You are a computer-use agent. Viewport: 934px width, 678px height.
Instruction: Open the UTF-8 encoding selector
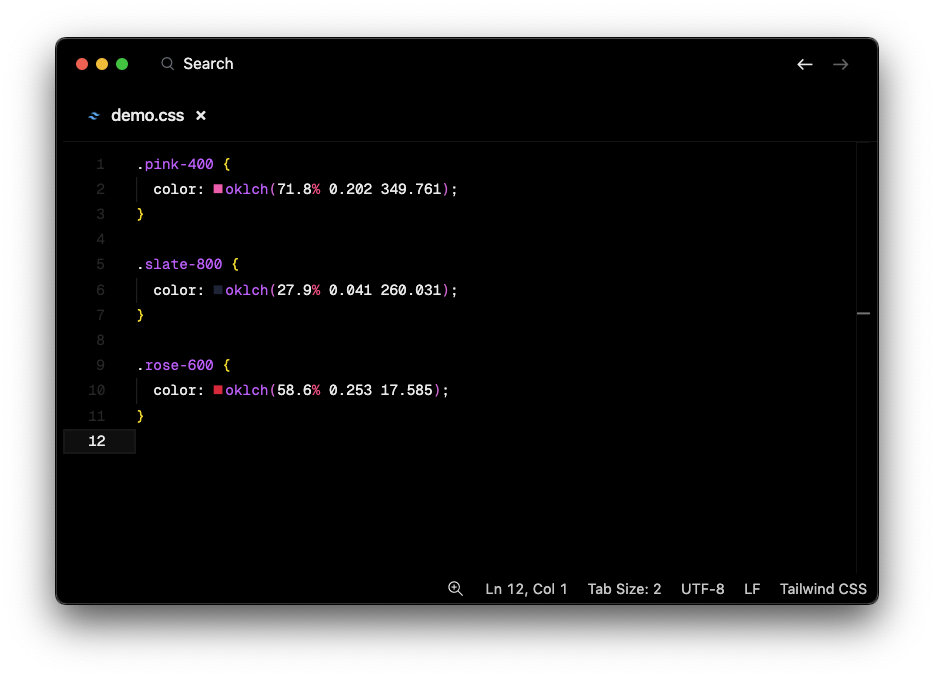[x=703, y=589]
